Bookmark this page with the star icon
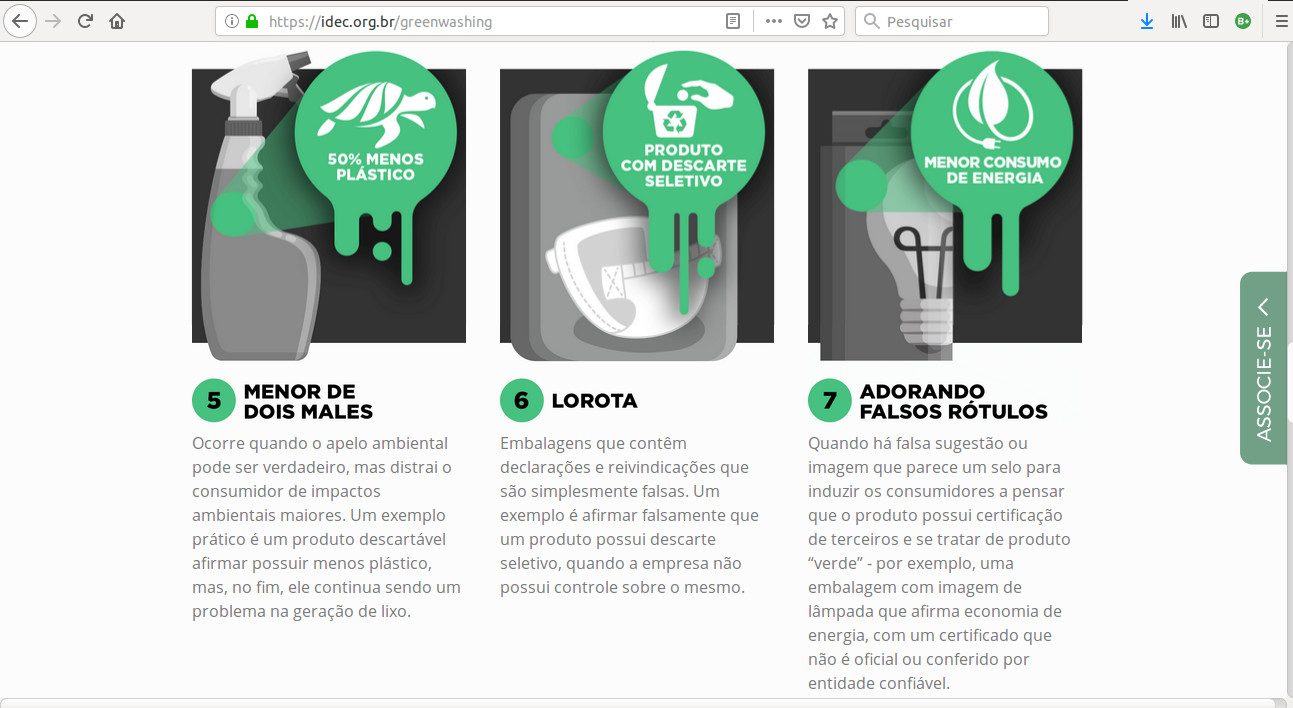1293x708 pixels. click(829, 21)
